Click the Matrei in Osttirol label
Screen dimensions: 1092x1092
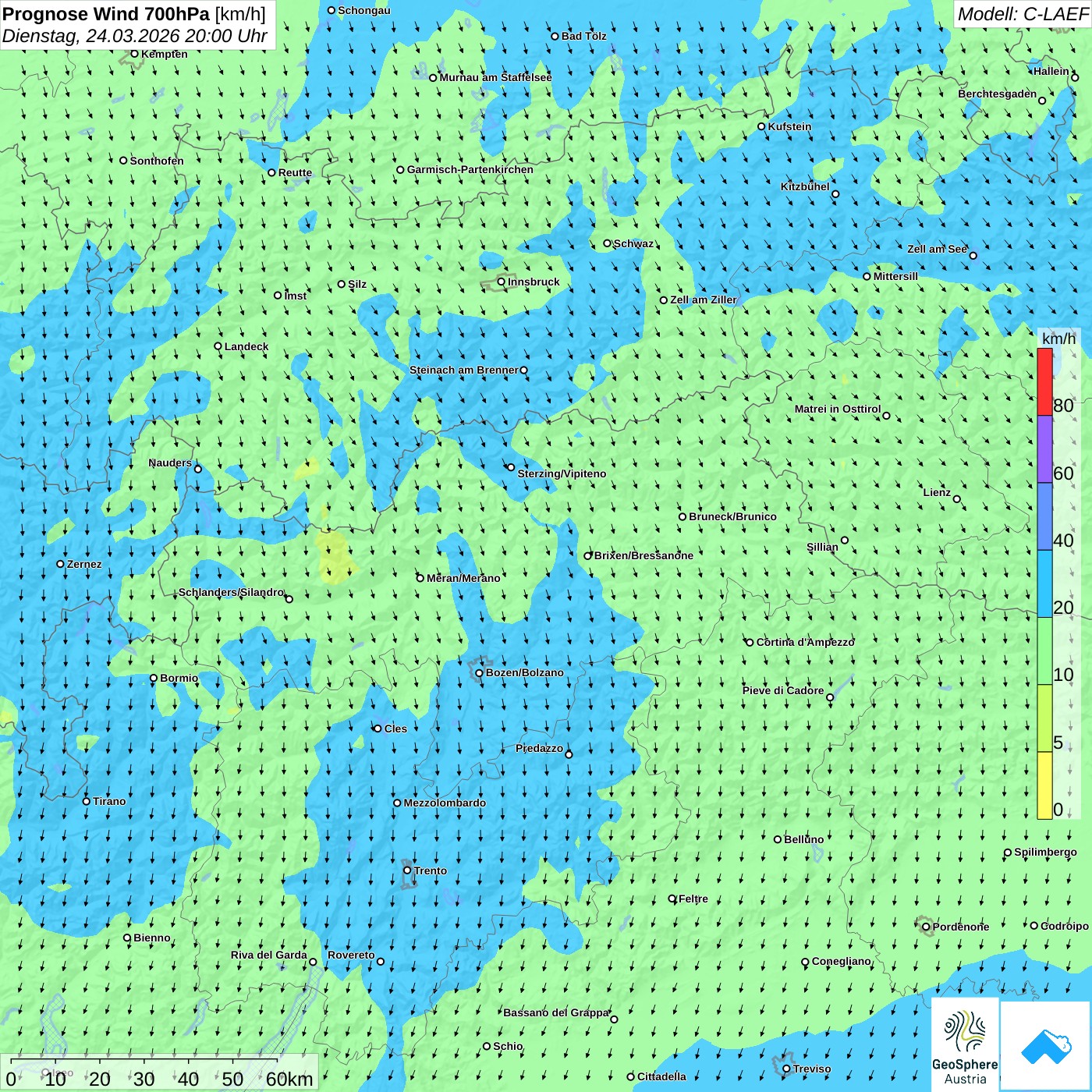pos(838,409)
